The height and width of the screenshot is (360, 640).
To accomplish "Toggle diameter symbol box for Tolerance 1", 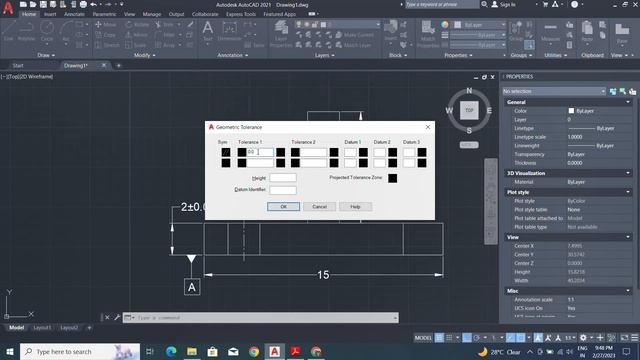I will coord(242,152).
